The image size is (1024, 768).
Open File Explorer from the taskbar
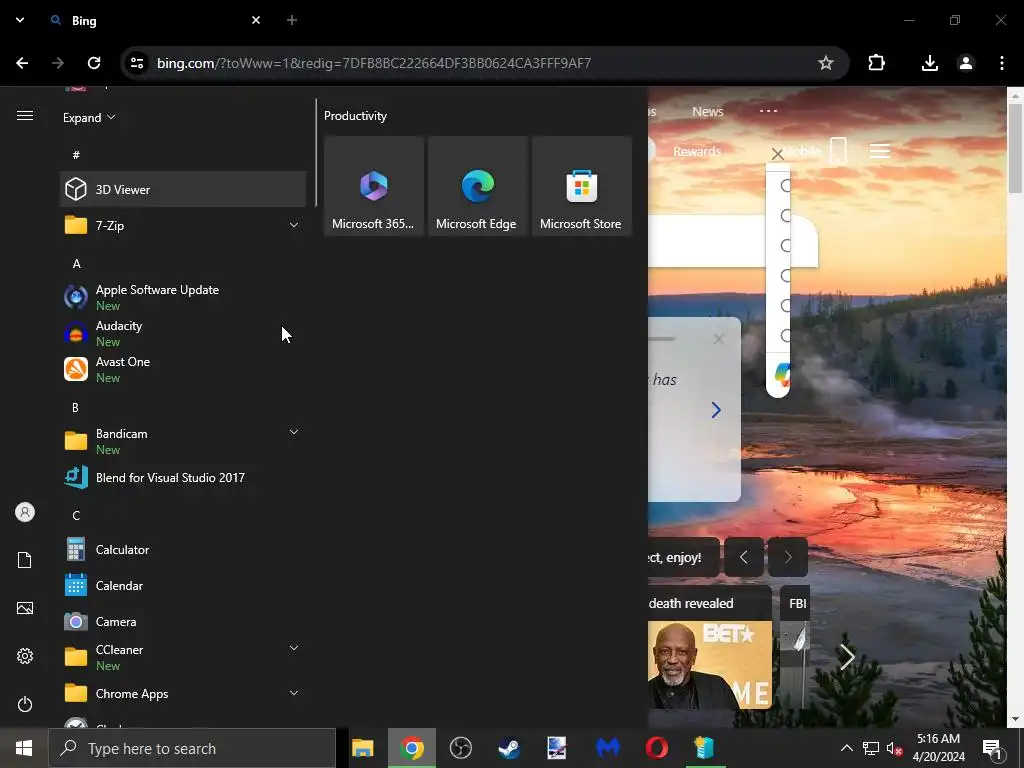pos(362,748)
